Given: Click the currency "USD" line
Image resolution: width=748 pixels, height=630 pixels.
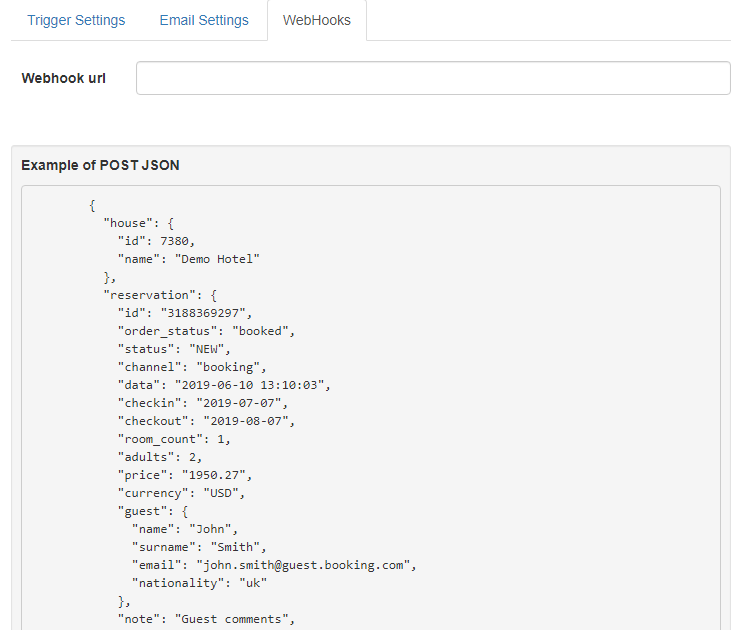Looking at the screenshot, I should [x=181, y=493].
